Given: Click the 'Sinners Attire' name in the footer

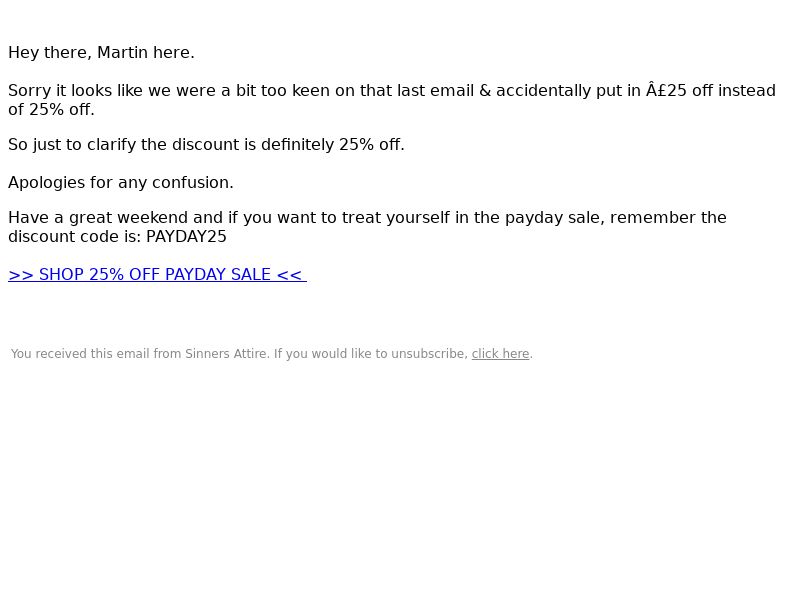Looking at the screenshot, I should click(227, 354).
